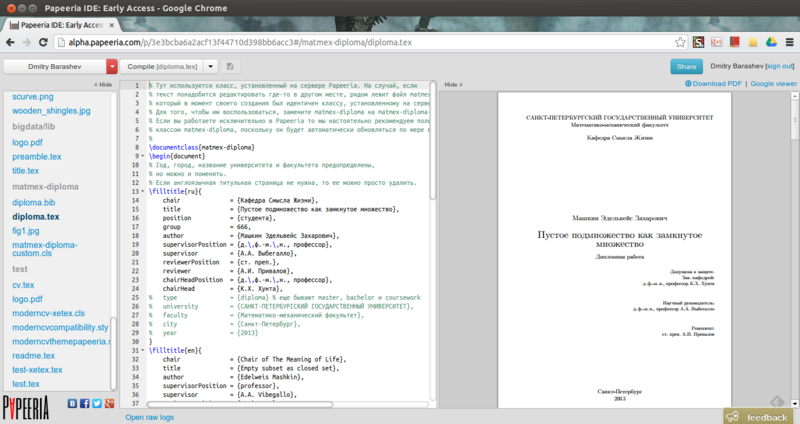This screenshot has height=424, width=800.
Task: Close the Papeeria IDE browser tab
Action: [x=112, y=24]
